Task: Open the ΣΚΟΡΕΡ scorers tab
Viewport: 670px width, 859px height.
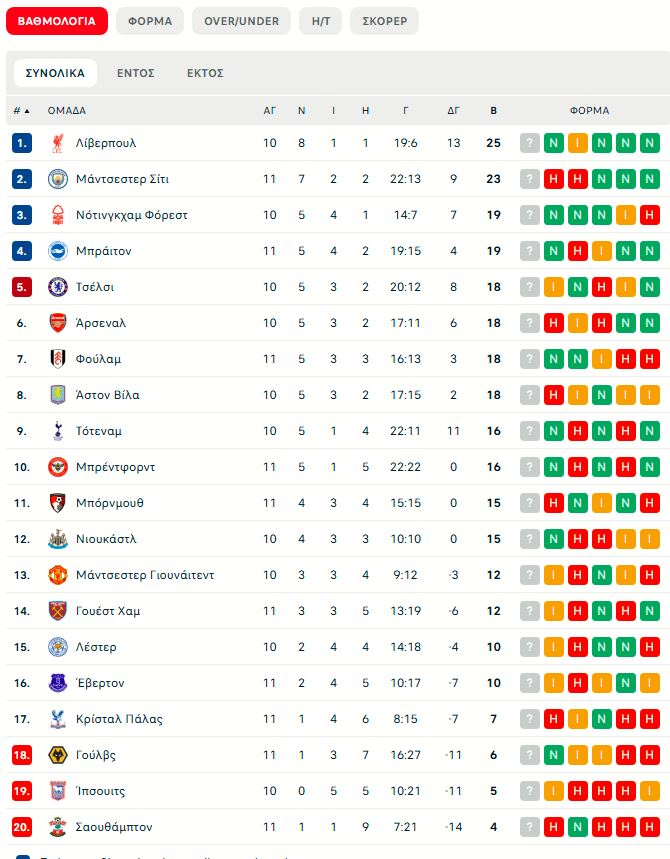Action: point(384,21)
